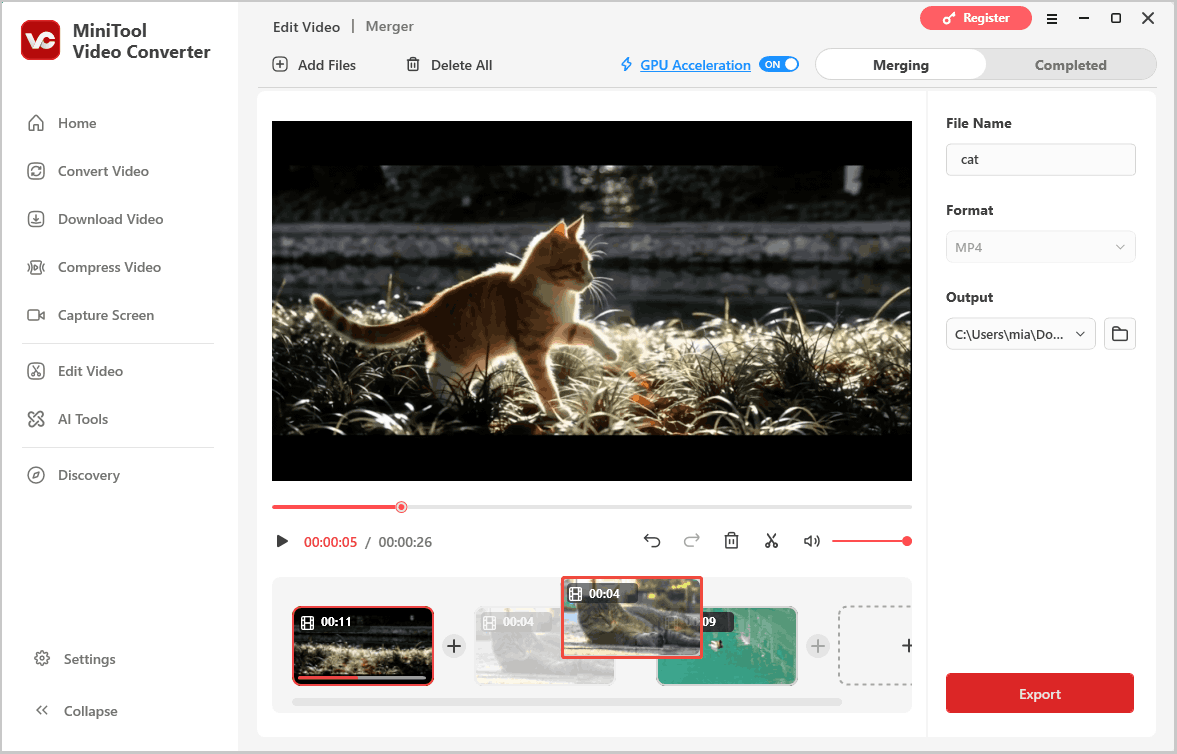
Task: Click the Export button
Action: tap(1040, 693)
